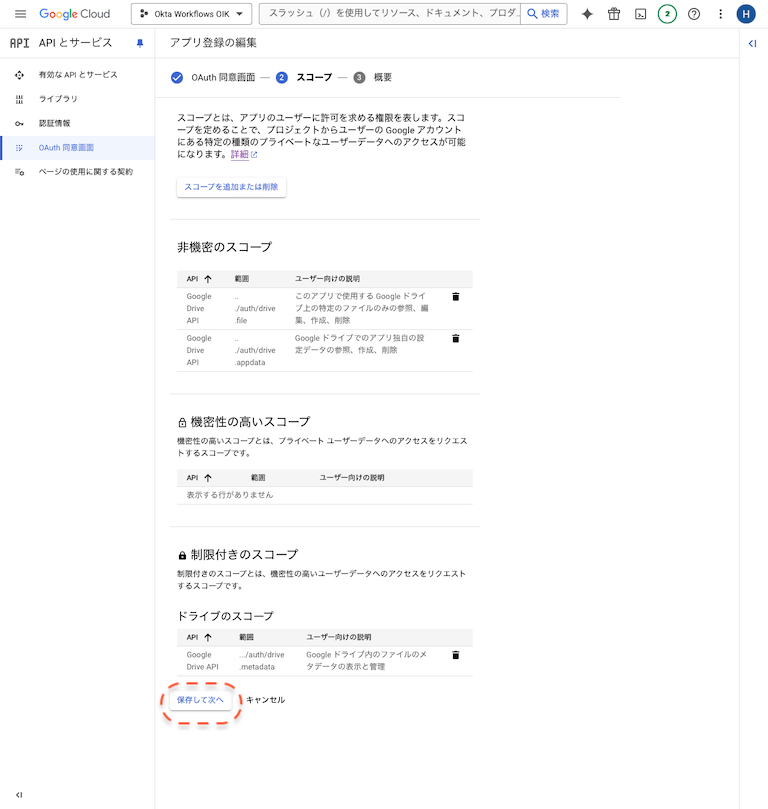768x809 pixels.
Task: Delete the drive.appdata scope row
Action: (x=455, y=339)
